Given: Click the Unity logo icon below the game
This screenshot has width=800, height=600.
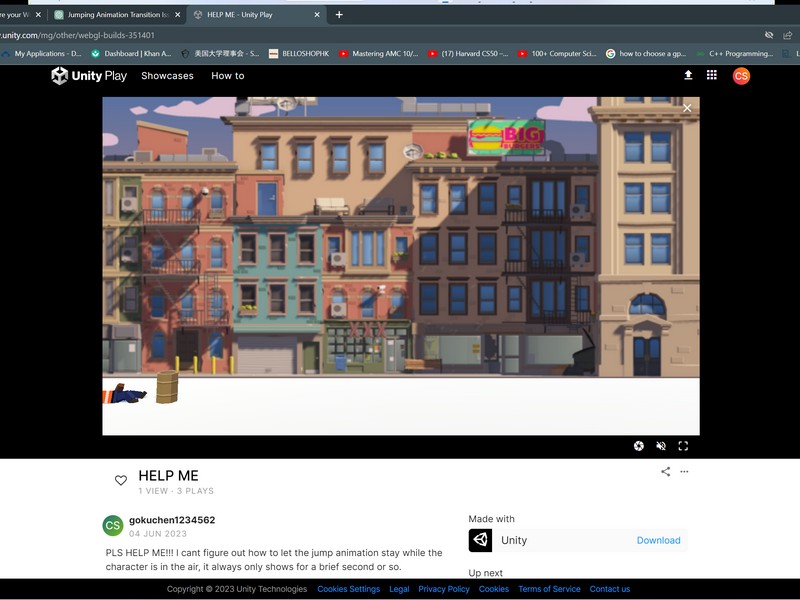Looking at the screenshot, I should click(x=639, y=446).
